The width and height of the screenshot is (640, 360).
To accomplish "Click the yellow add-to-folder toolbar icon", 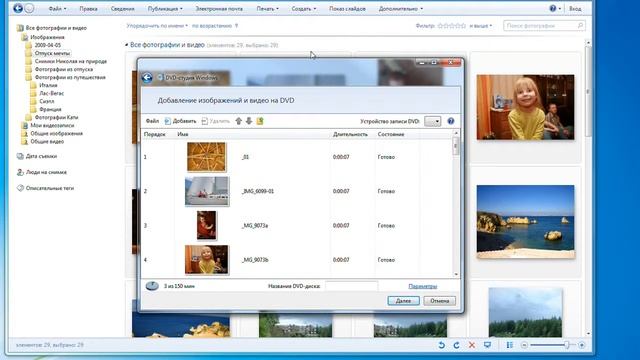I will [260, 121].
